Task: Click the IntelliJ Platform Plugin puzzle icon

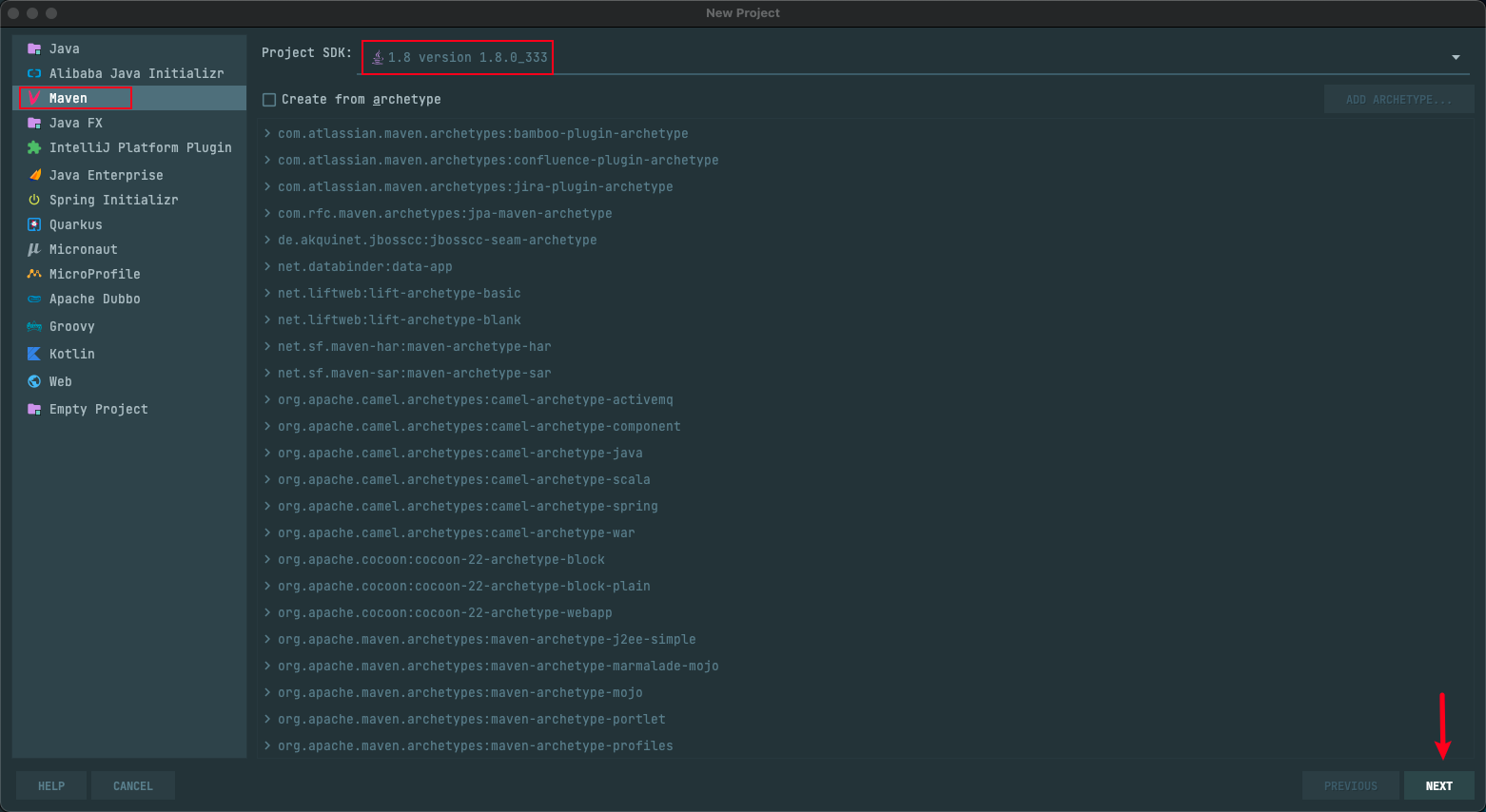Action: tap(34, 147)
